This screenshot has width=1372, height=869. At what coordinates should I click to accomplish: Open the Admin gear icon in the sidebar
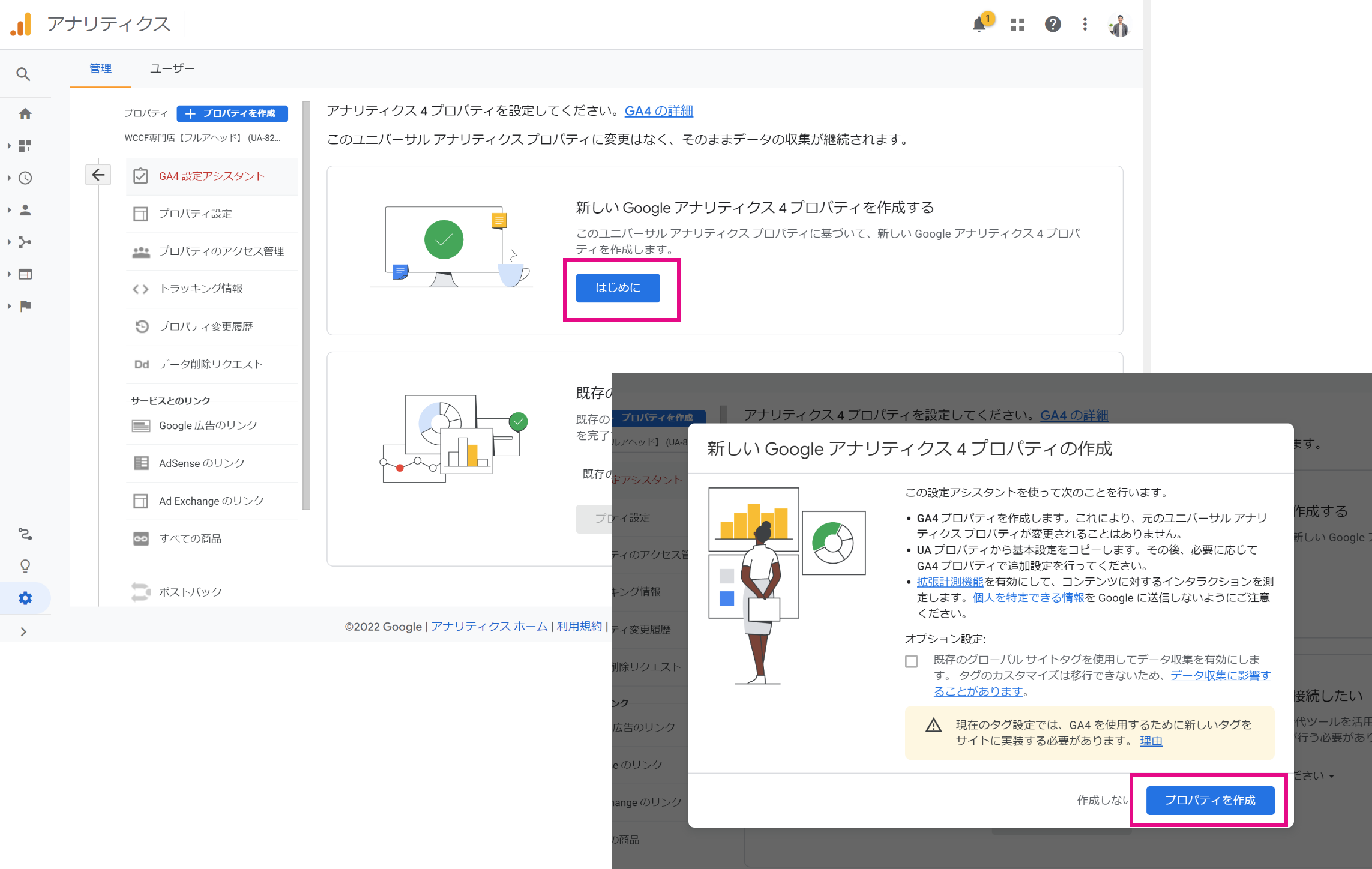pos(25,598)
